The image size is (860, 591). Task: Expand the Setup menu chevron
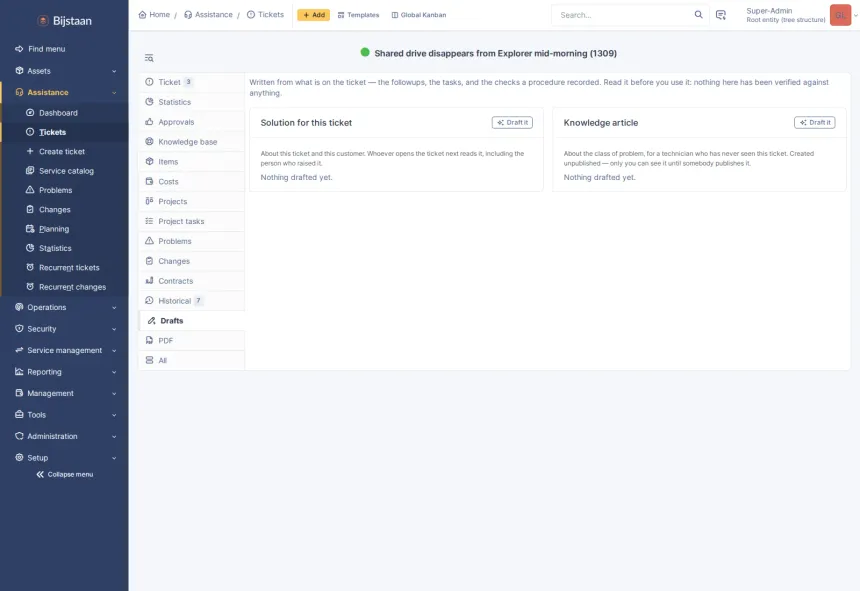tap(114, 458)
